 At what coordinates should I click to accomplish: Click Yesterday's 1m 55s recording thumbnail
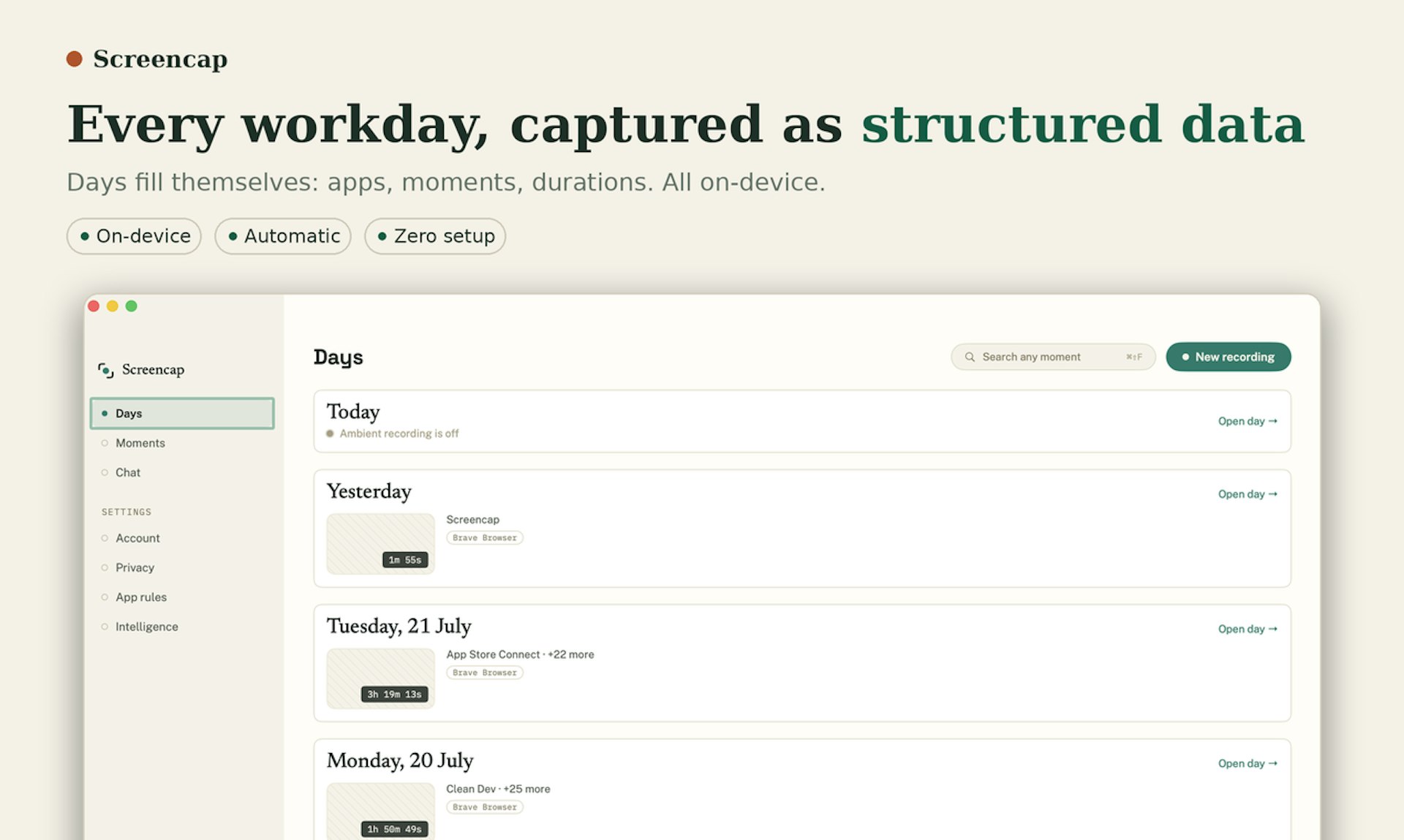point(380,544)
